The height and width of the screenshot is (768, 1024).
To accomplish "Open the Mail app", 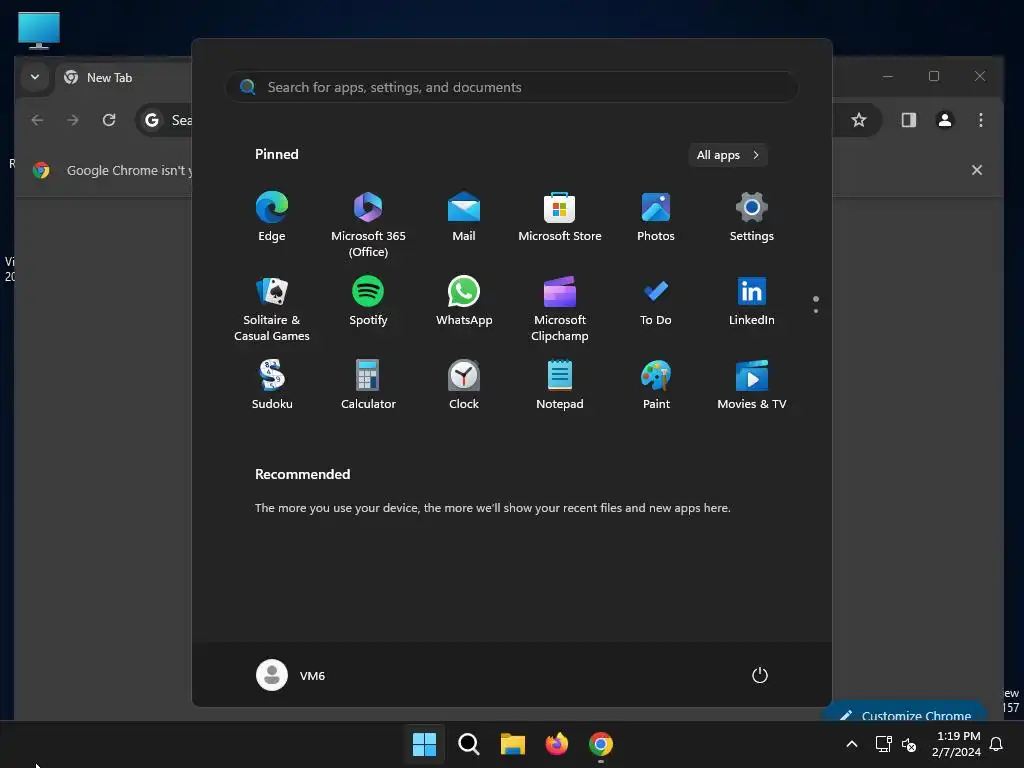I will (464, 217).
